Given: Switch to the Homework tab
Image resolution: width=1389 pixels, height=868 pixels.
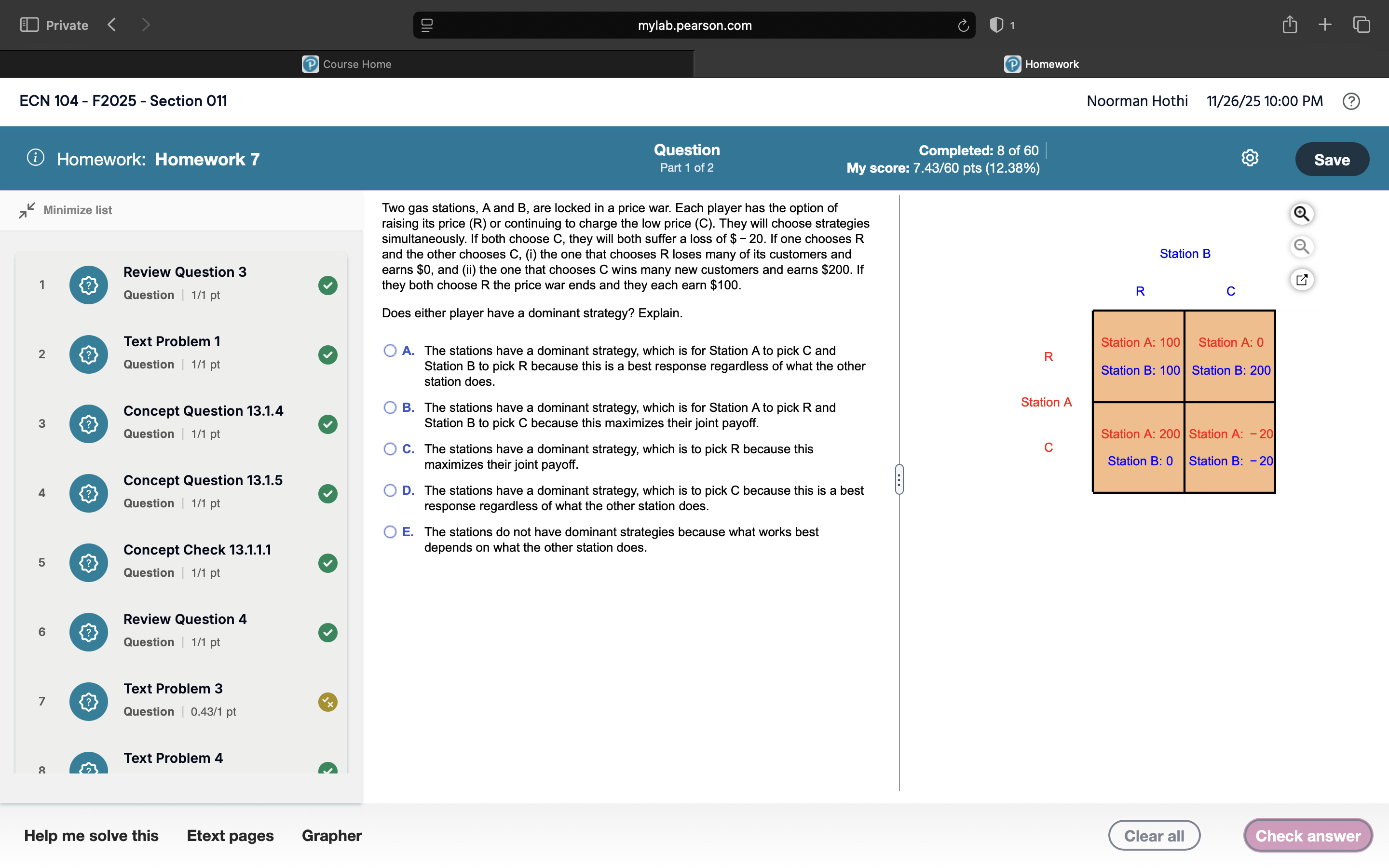Looking at the screenshot, I should (1041, 64).
